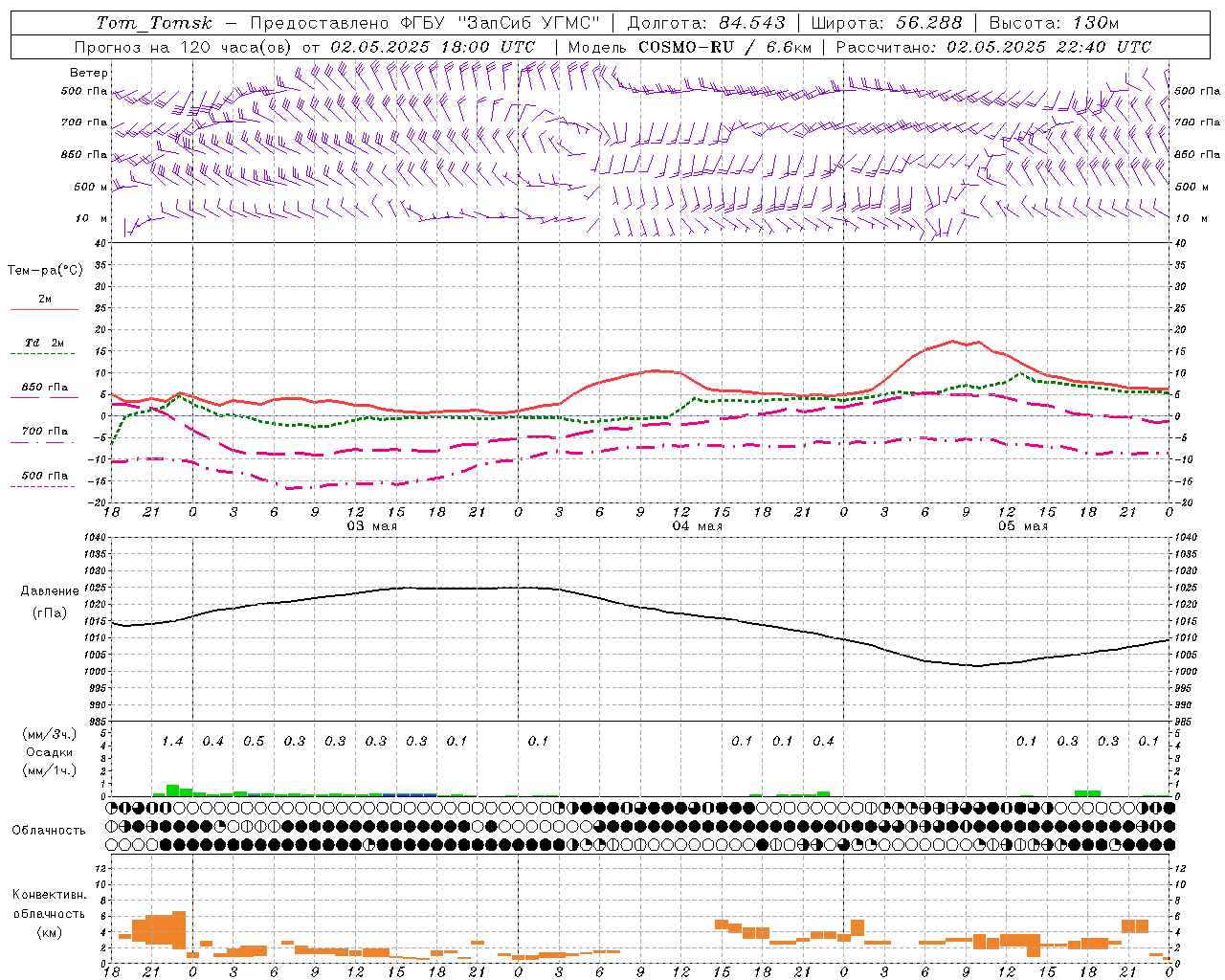Click the 2м legend line sample

[x=44, y=309]
